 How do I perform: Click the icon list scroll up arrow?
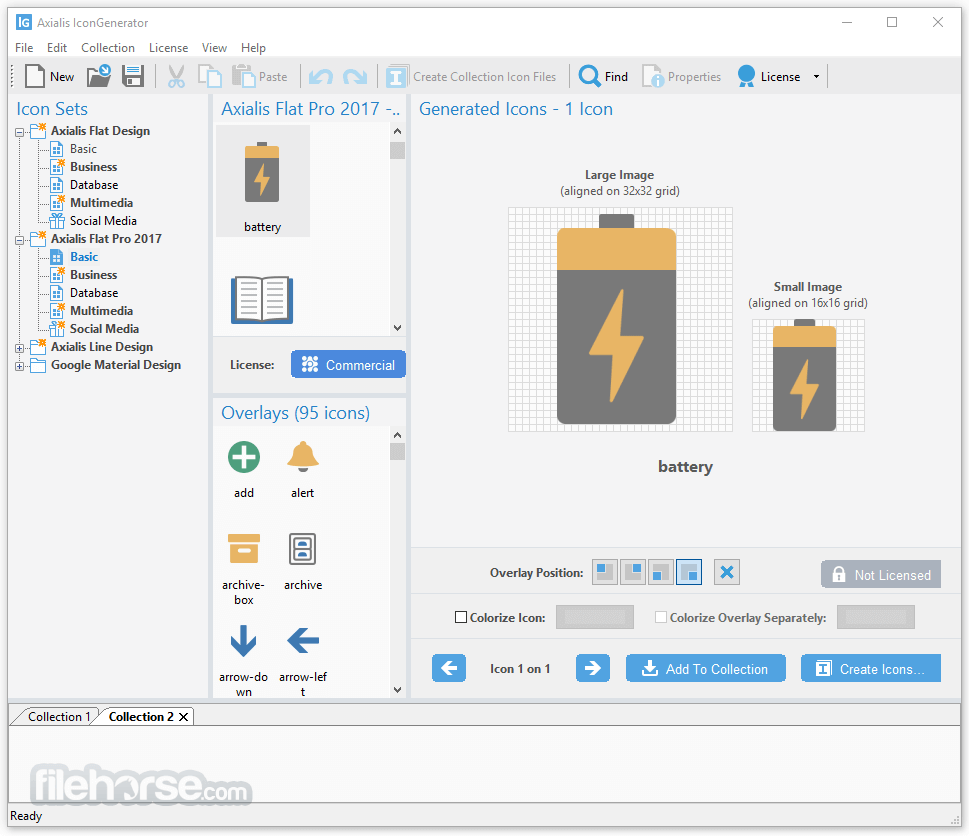[x=397, y=131]
